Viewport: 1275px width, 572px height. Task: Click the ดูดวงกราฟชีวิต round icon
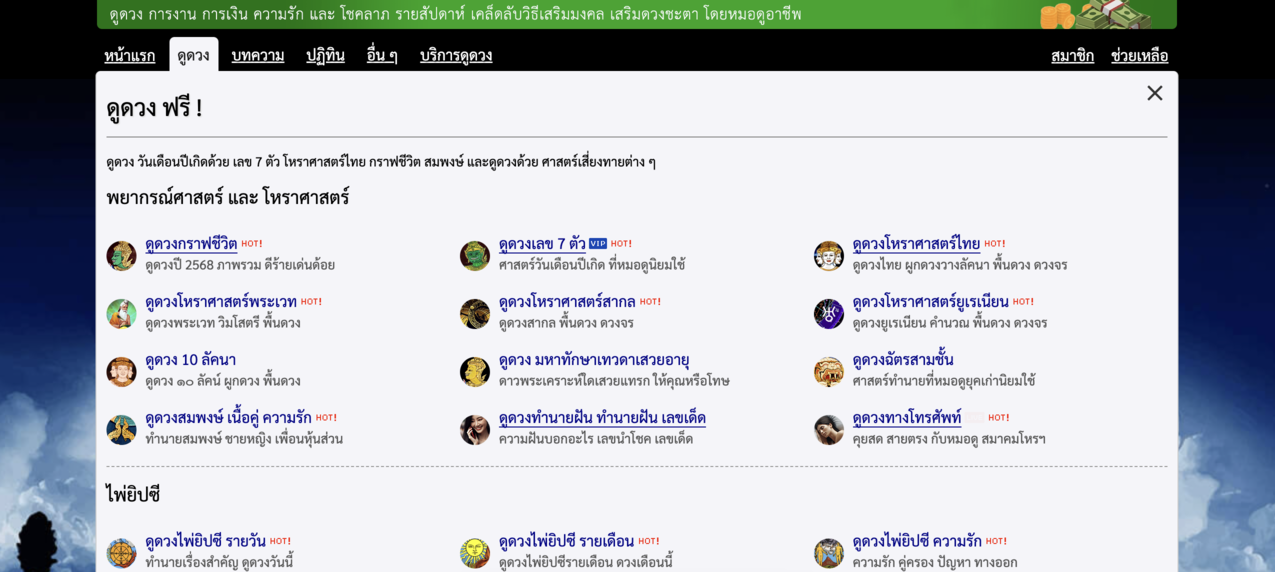coord(121,256)
